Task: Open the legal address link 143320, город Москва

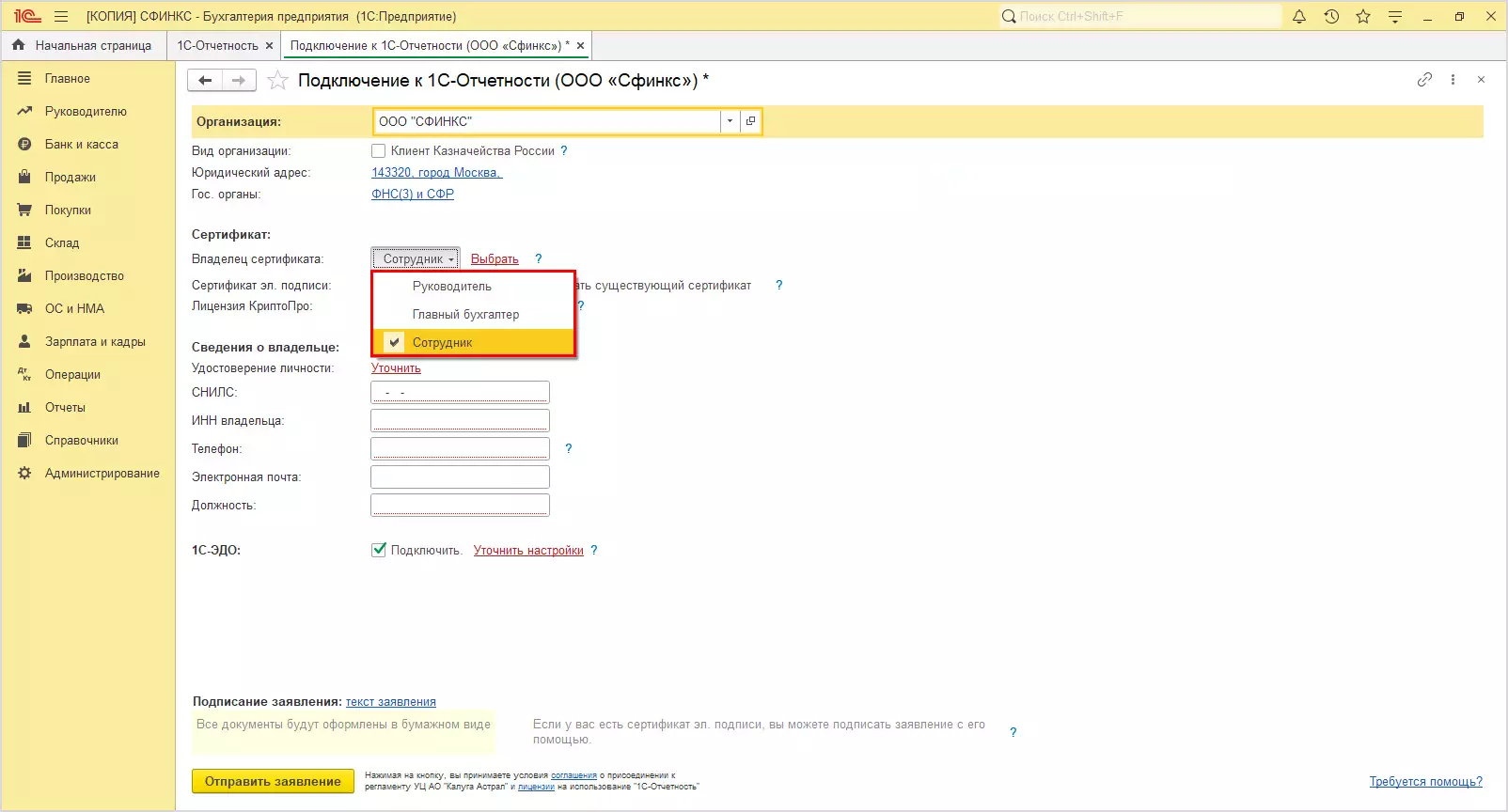Action: (x=437, y=172)
